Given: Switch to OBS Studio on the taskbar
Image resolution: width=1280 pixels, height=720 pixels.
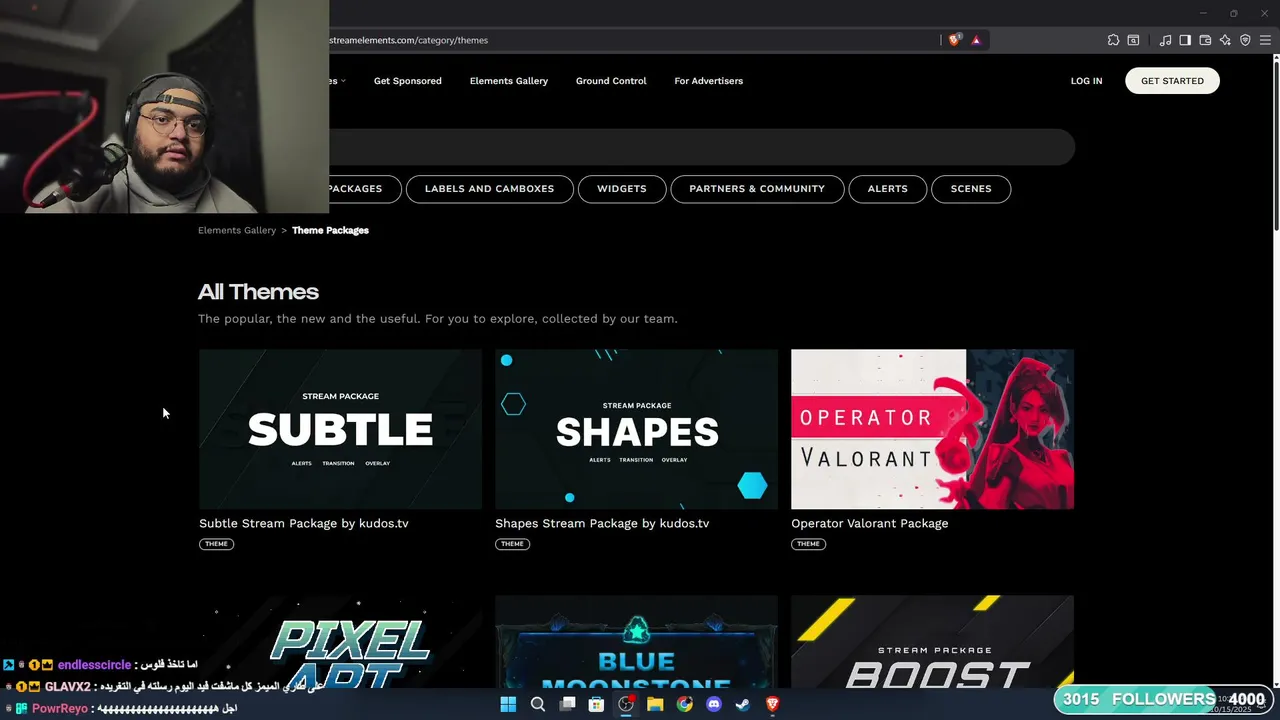Looking at the screenshot, I should (626, 704).
